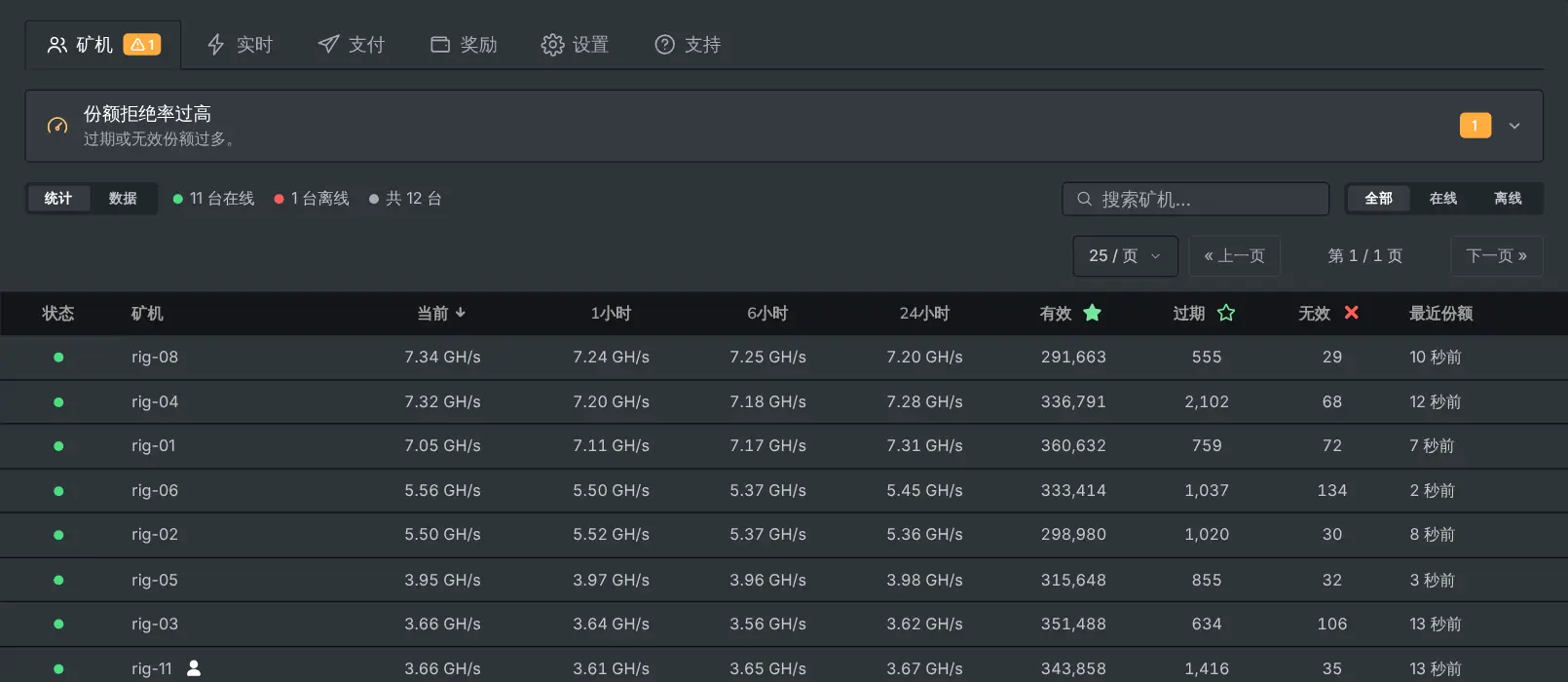This screenshot has width=1568, height=682.
Task: Open the rig-04 miner row
Action: pyautogui.click(x=784, y=402)
